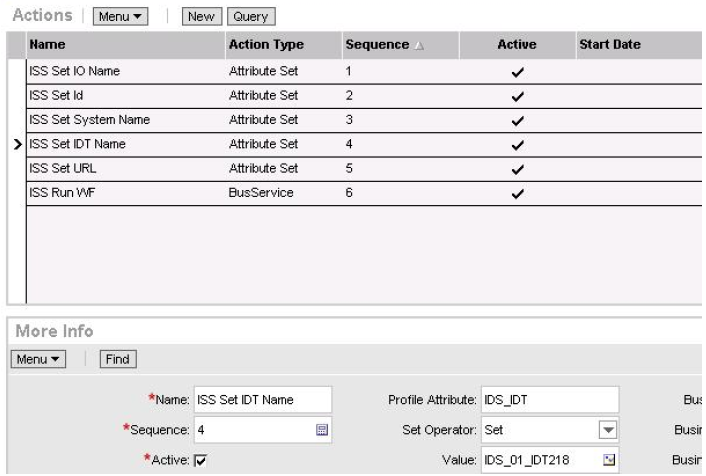706x476 pixels.
Task: Open the Actions Menu dropdown
Action: coord(117,17)
